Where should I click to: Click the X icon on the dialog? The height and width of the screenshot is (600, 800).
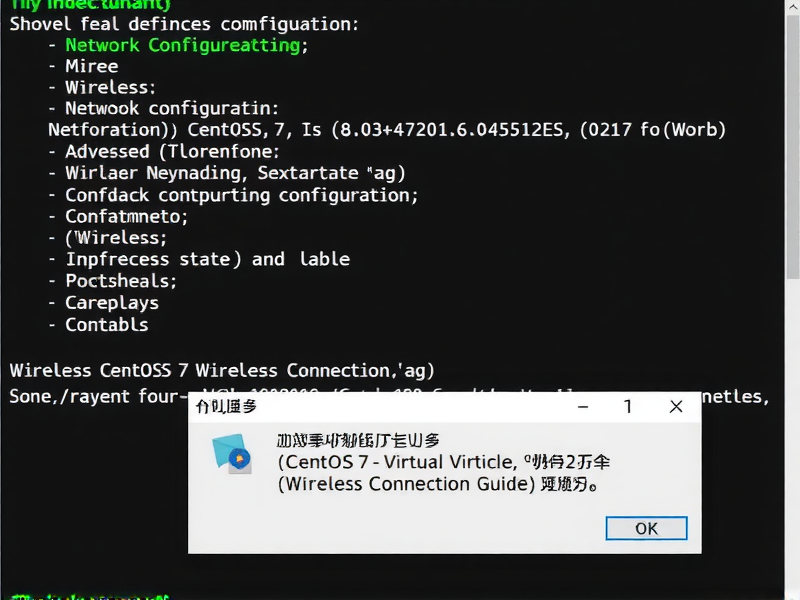click(676, 406)
